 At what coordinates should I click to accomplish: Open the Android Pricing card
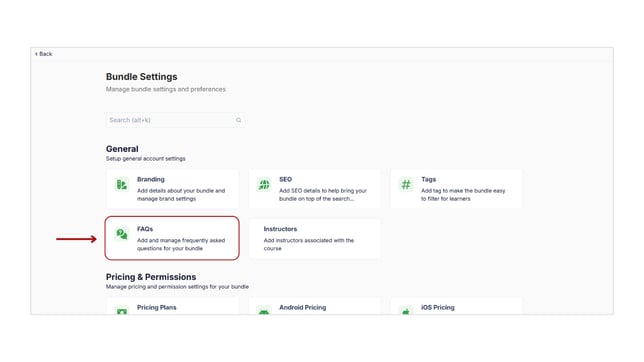[x=315, y=306]
